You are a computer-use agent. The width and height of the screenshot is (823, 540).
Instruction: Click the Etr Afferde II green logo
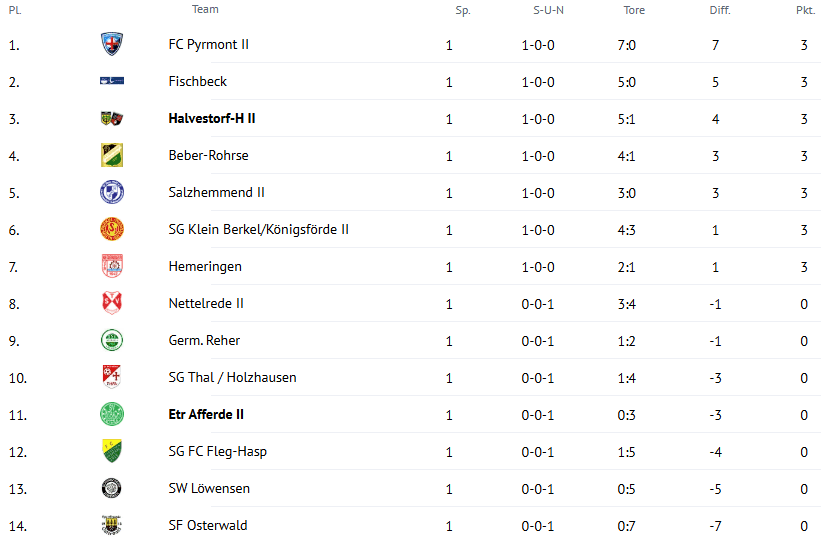(x=112, y=414)
